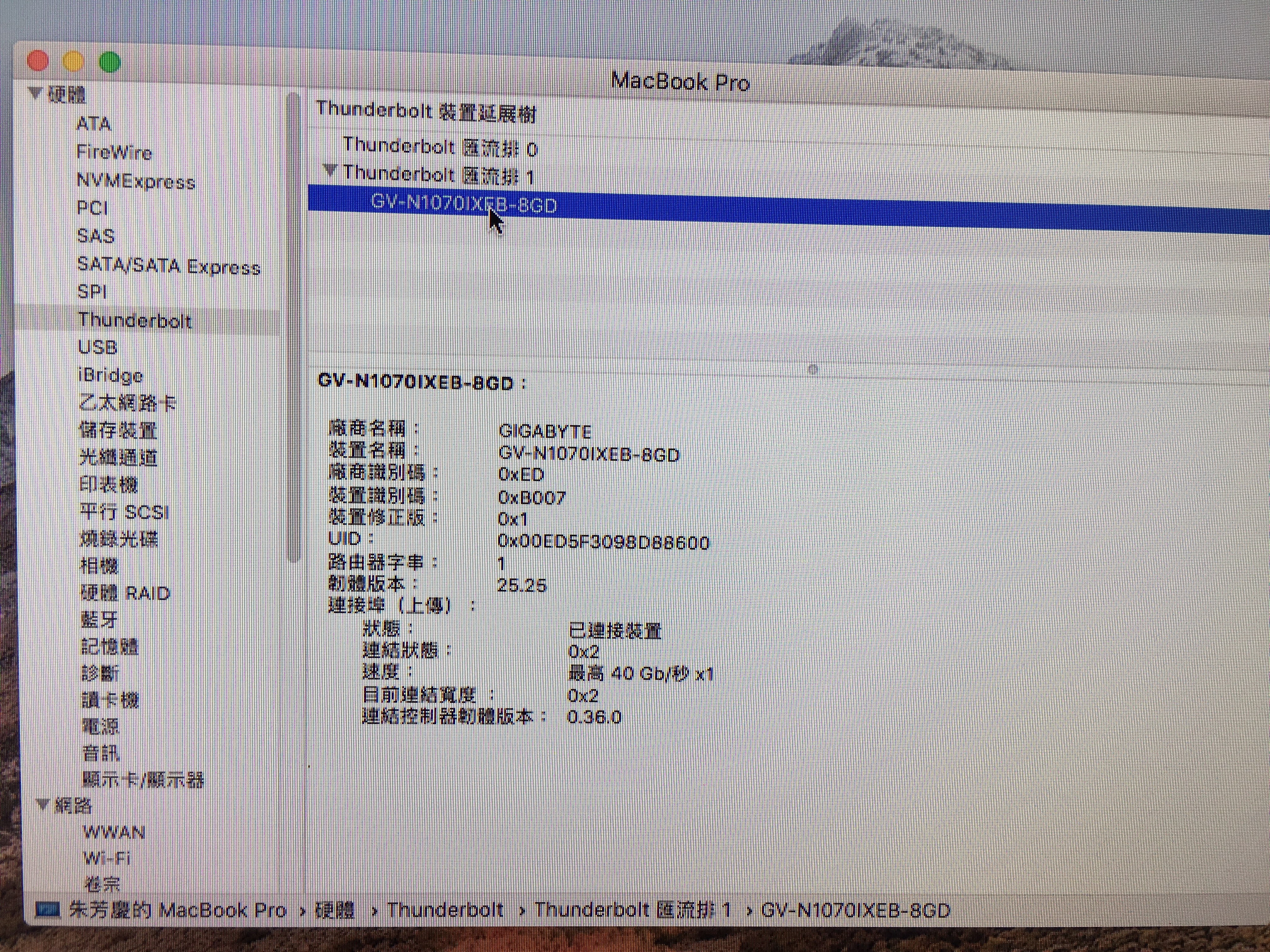Select WWAN in the sidebar
The height and width of the screenshot is (952, 1270).
114,832
